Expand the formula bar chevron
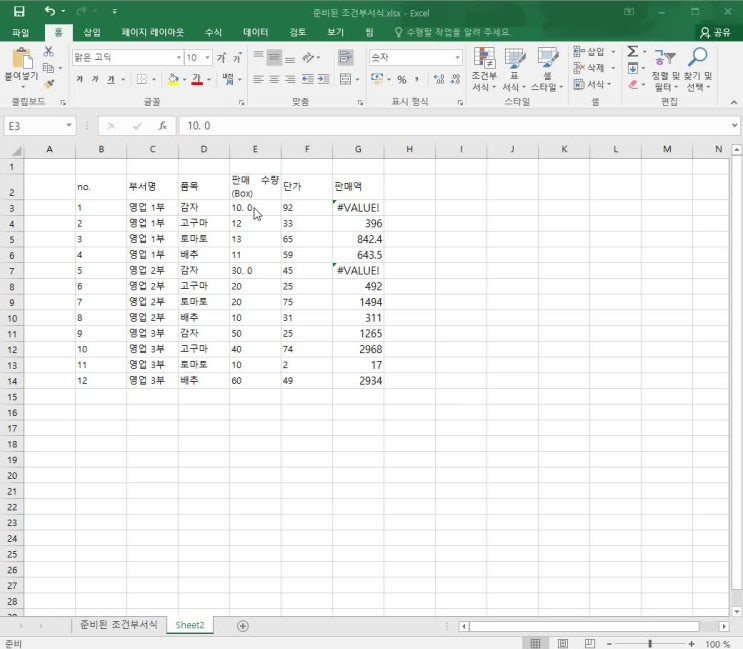This screenshot has width=743, height=649. click(x=734, y=126)
